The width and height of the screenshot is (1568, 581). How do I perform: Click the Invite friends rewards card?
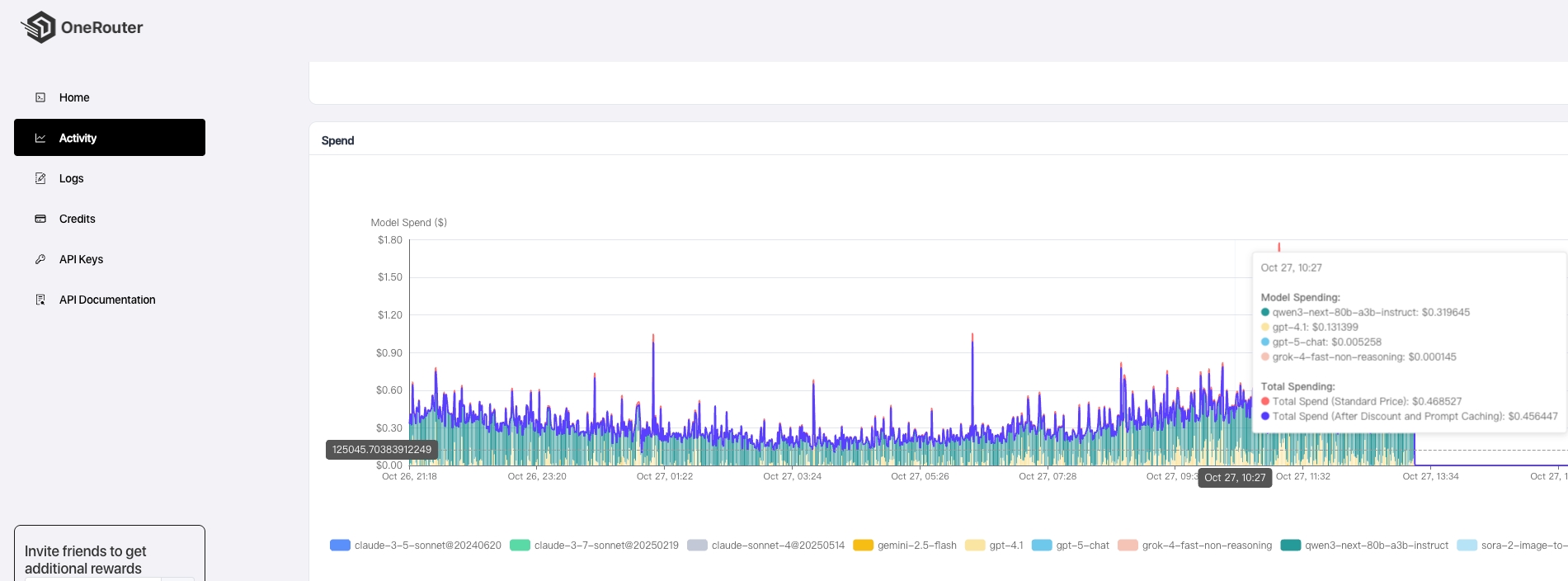click(x=109, y=555)
